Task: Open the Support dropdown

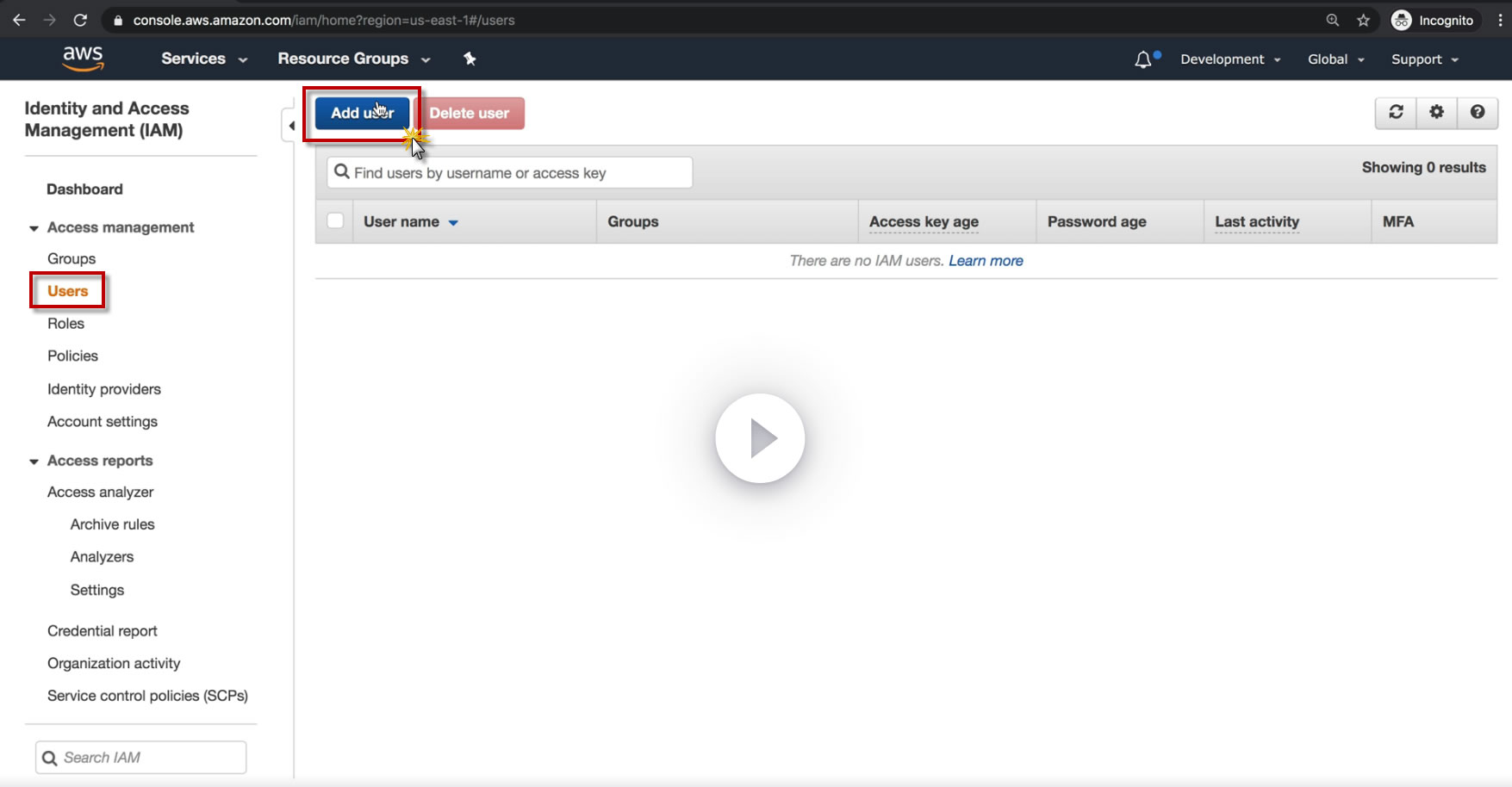Action: click(x=1425, y=59)
